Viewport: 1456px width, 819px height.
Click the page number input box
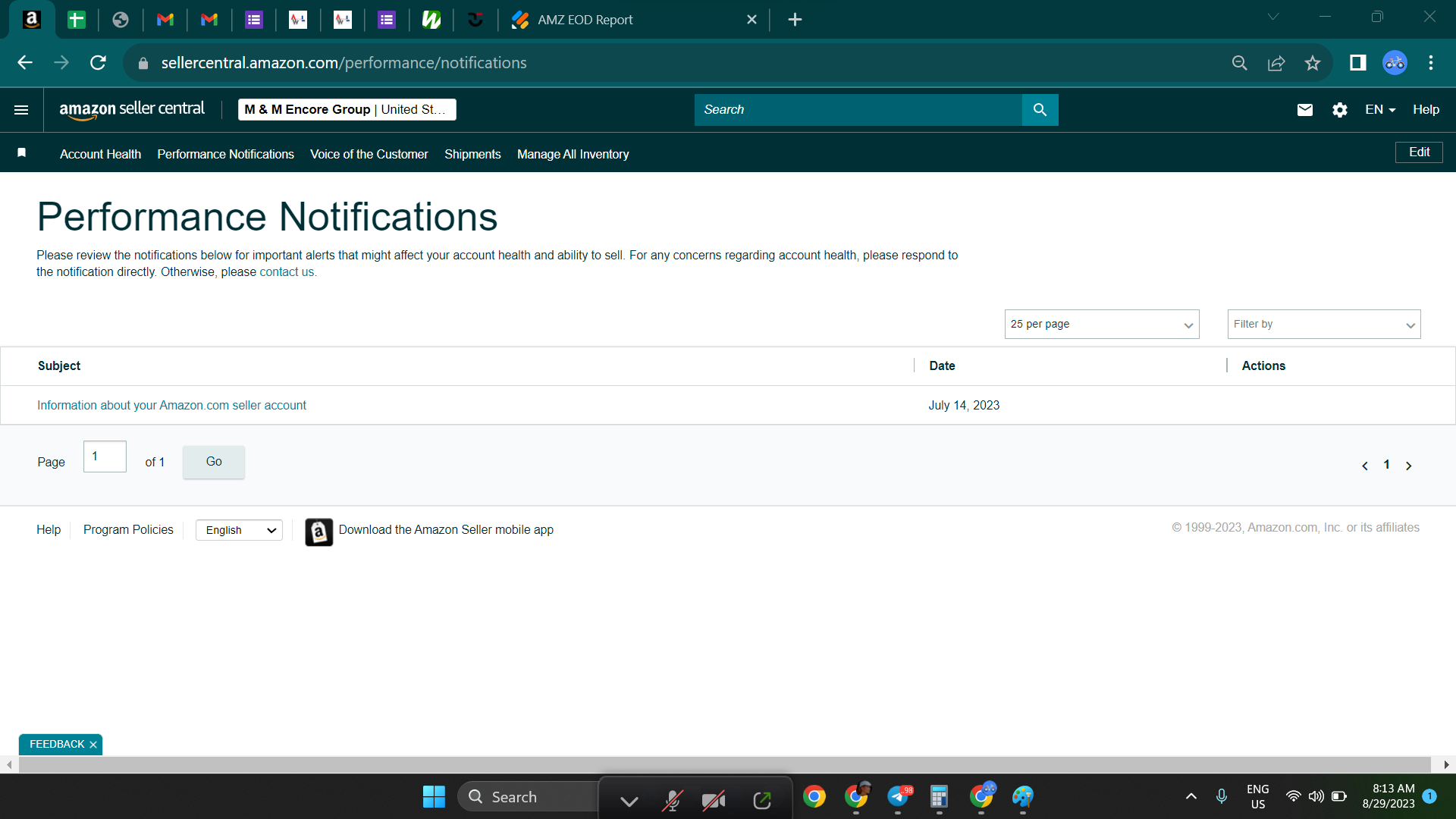click(105, 457)
